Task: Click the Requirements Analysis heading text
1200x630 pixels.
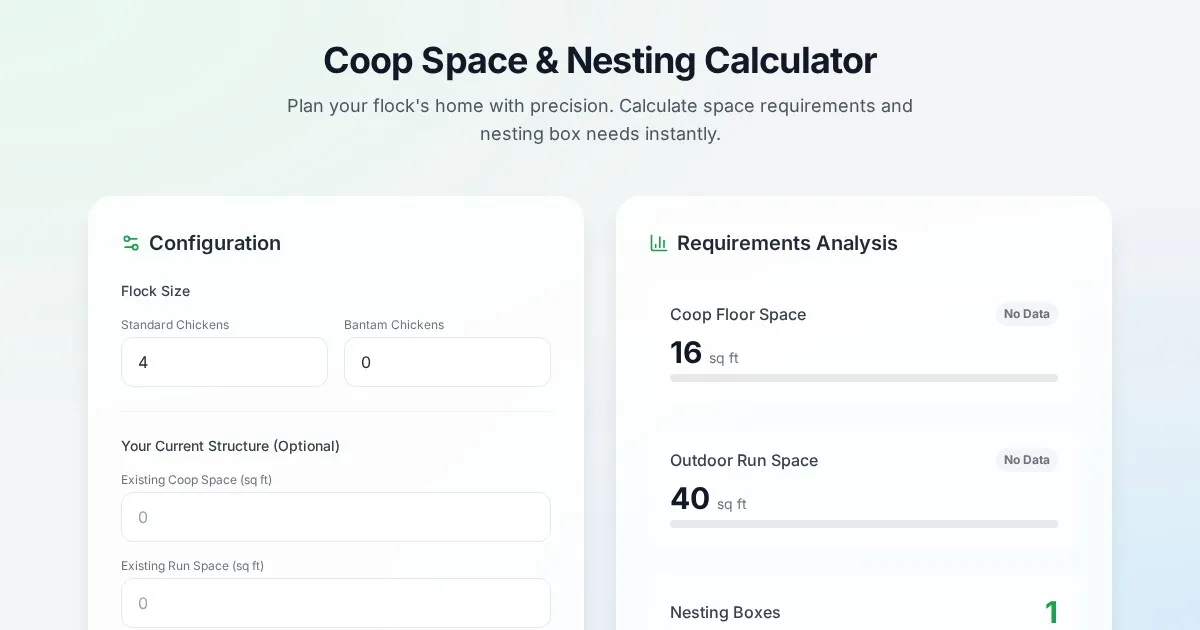Action: 787,243
